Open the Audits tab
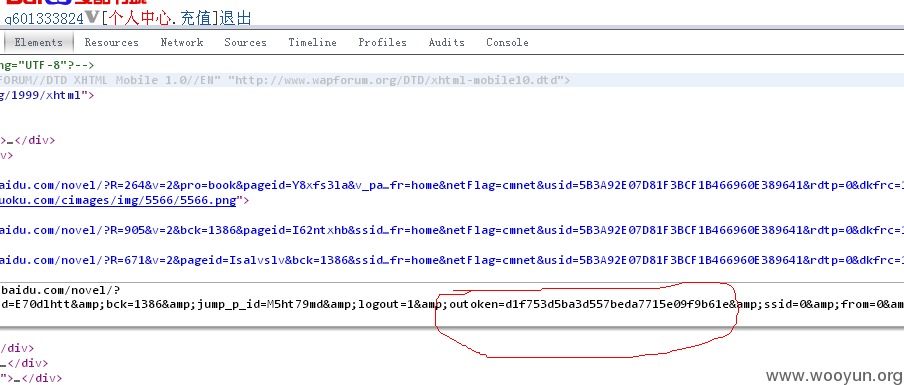904x385 pixels. pyautogui.click(x=446, y=43)
